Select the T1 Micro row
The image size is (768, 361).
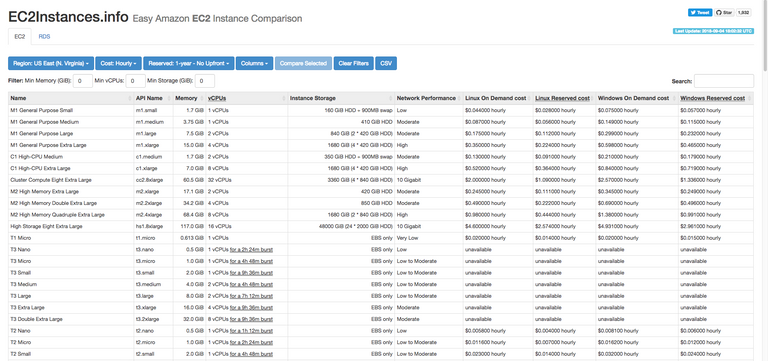coord(381,238)
